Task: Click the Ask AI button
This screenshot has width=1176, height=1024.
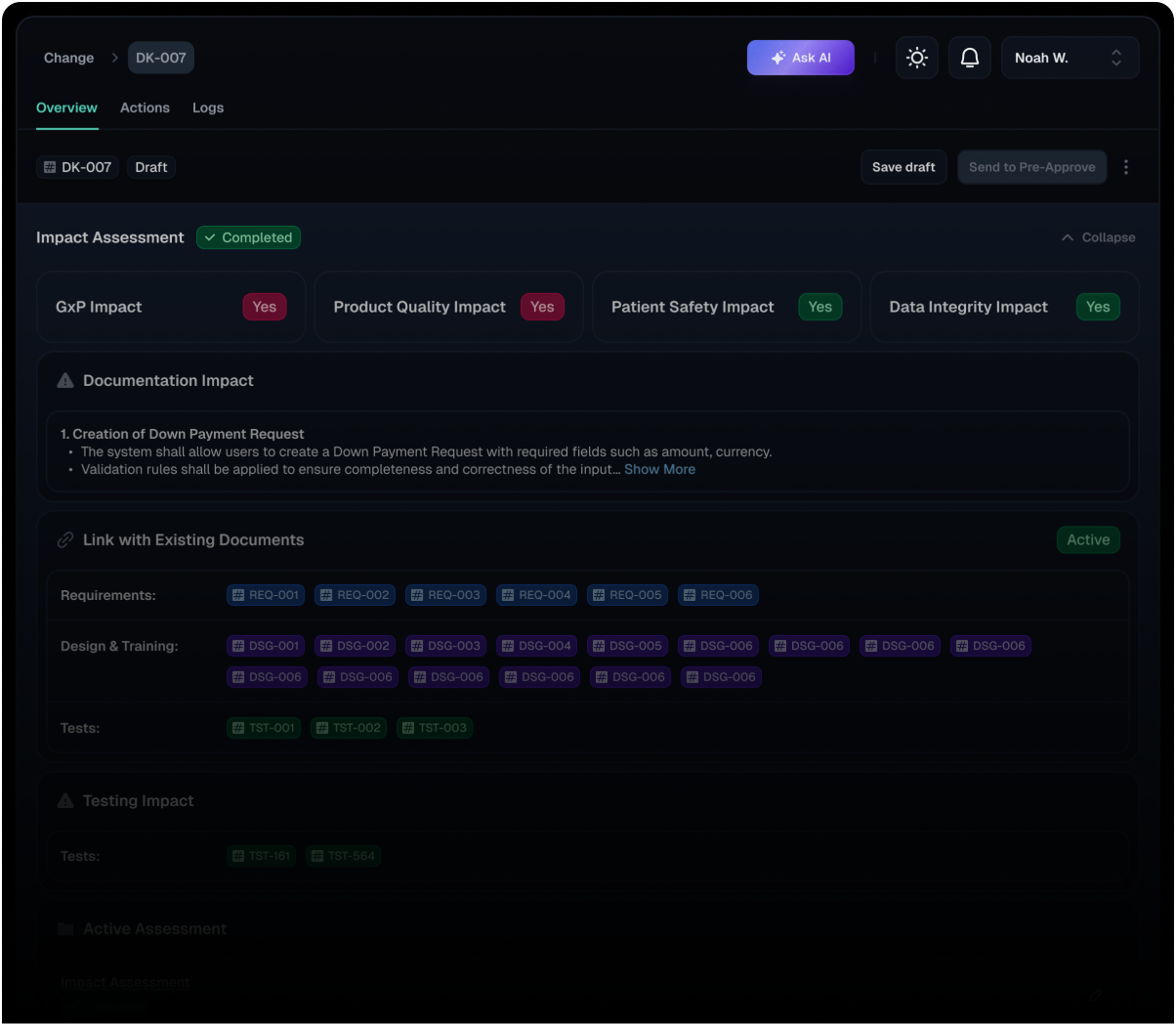Action: click(801, 58)
